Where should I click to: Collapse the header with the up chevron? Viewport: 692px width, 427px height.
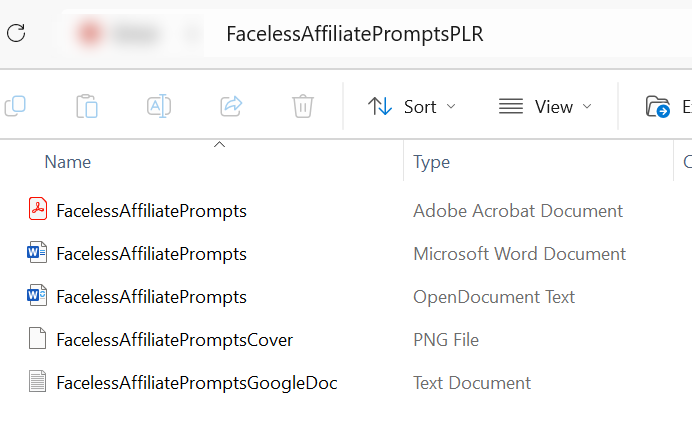point(220,145)
